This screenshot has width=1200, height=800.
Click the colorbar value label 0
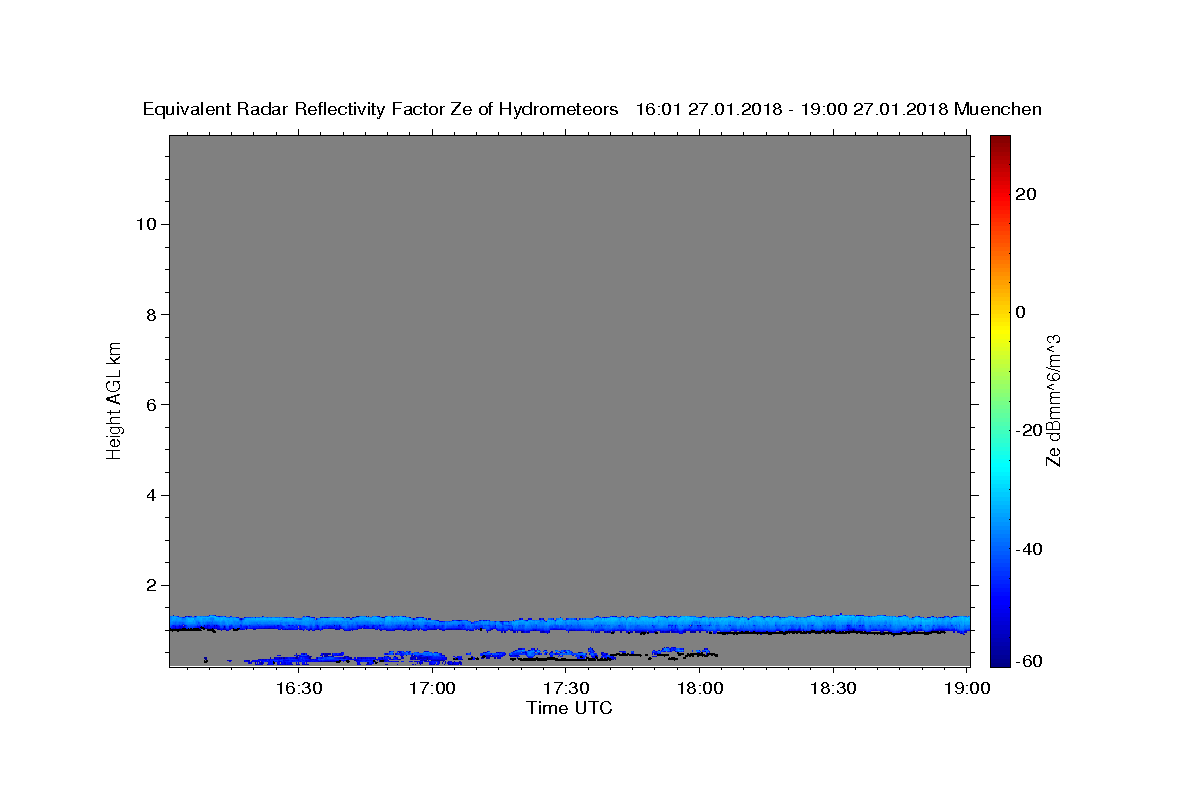[1021, 312]
